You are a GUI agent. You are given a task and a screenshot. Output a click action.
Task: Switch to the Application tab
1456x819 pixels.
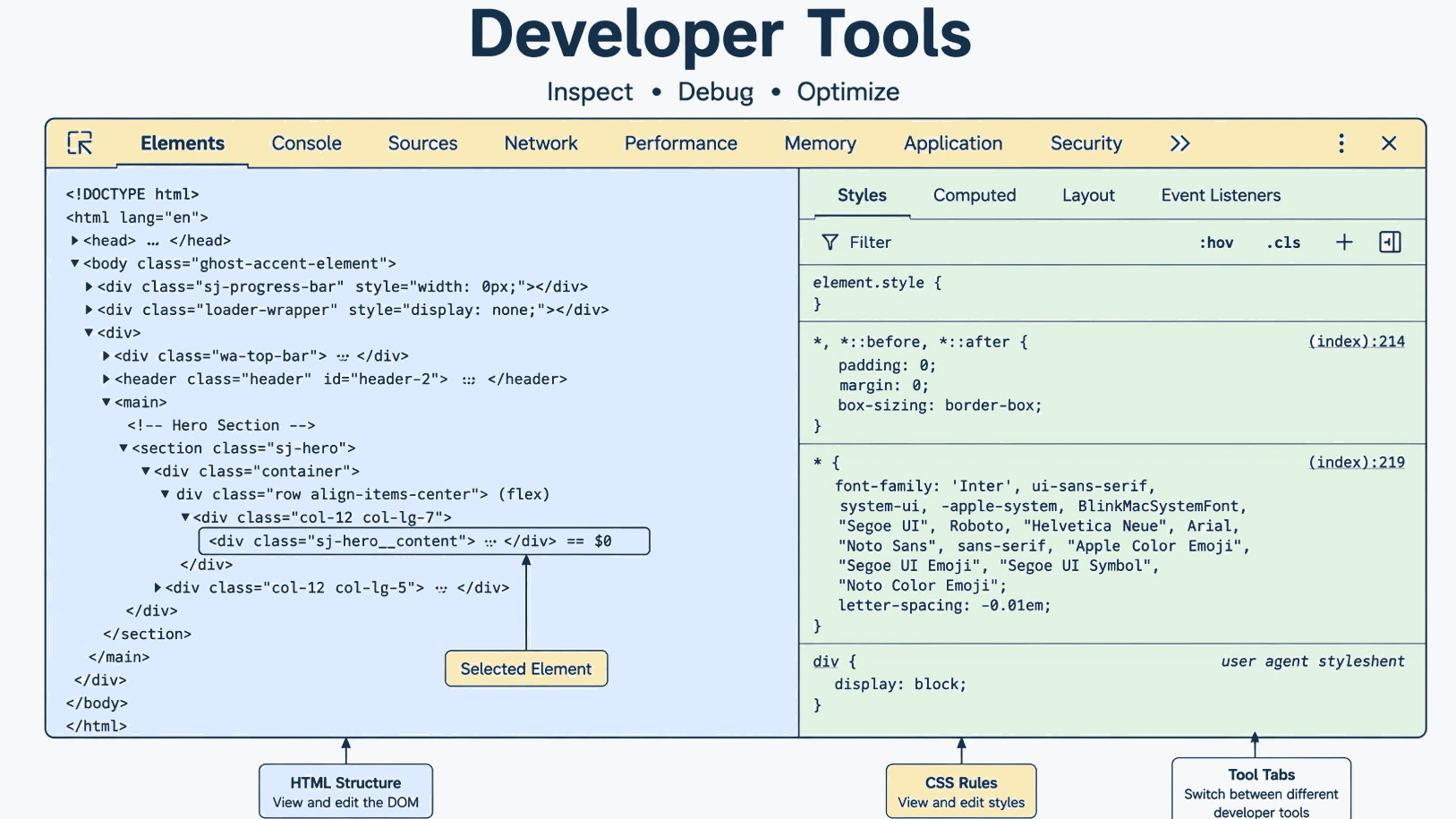click(x=953, y=143)
